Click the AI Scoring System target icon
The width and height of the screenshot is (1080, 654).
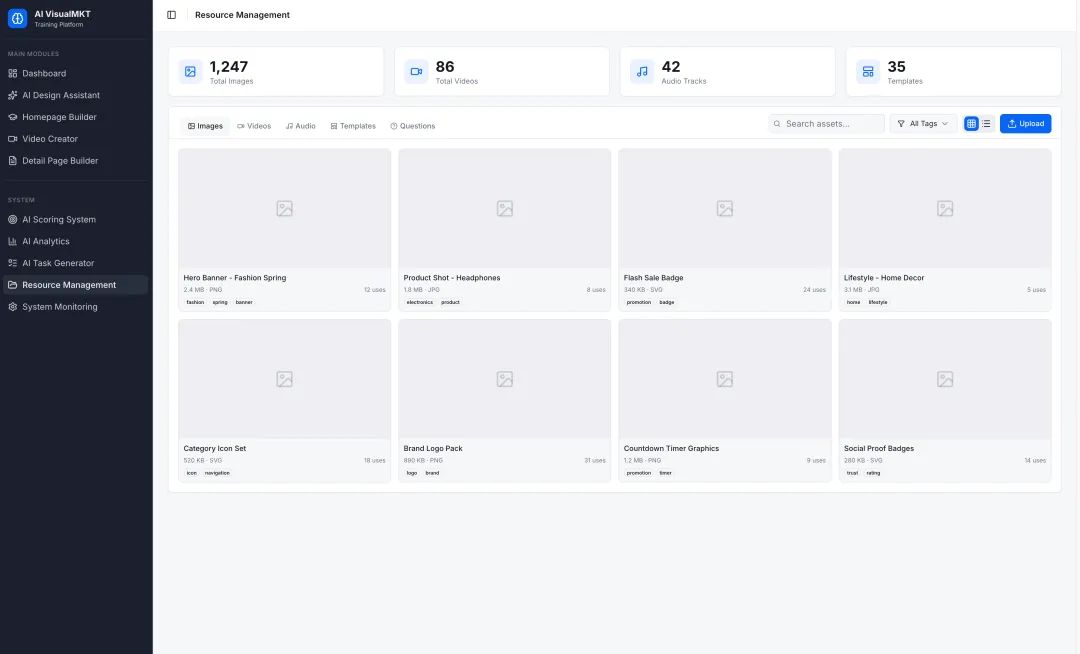(x=12, y=220)
